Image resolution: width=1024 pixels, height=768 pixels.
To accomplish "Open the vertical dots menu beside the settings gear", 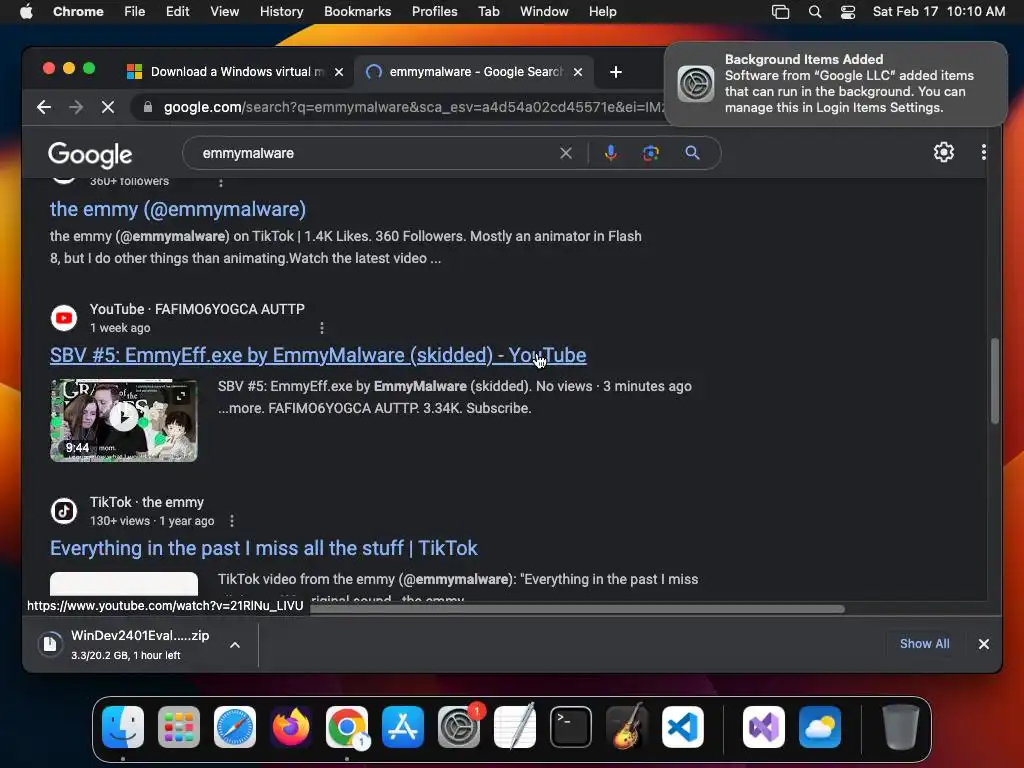I will [x=984, y=152].
